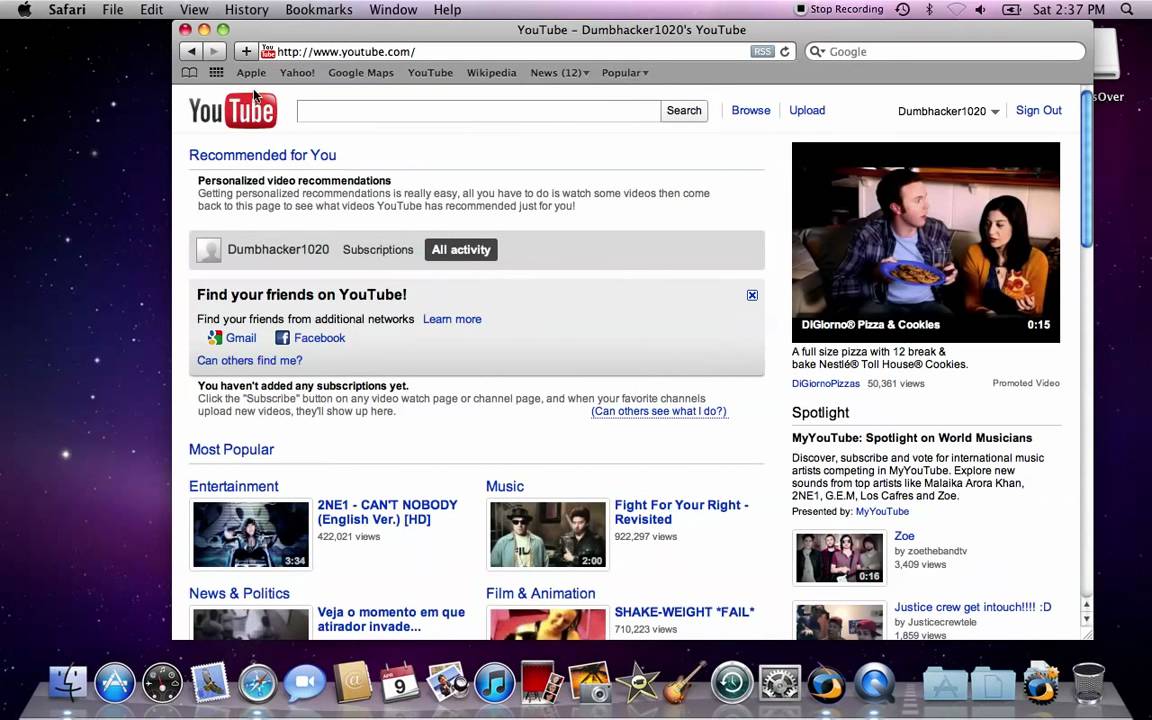Click Can others see what I do
1152x720 pixels.
pyautogui.click(x=660, y=411)
